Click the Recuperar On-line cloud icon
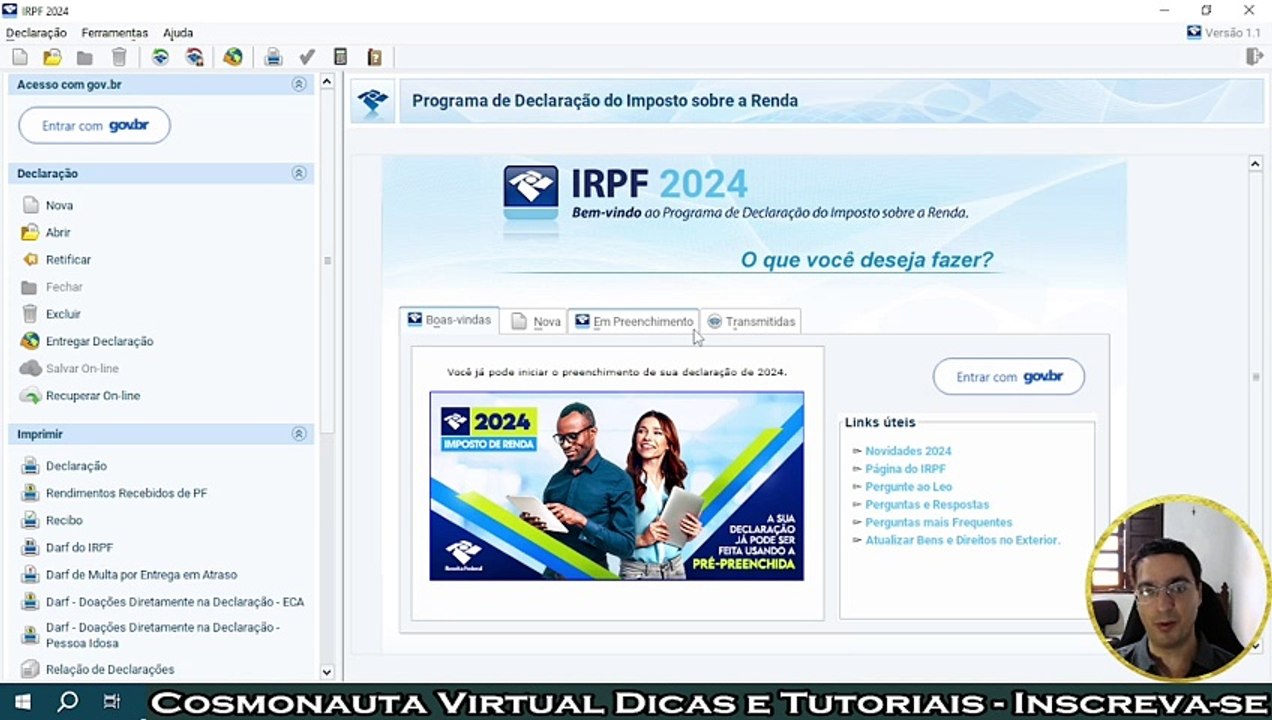Image resolution: width=1272 pixels, height=720 pixels. click(30, 396)
